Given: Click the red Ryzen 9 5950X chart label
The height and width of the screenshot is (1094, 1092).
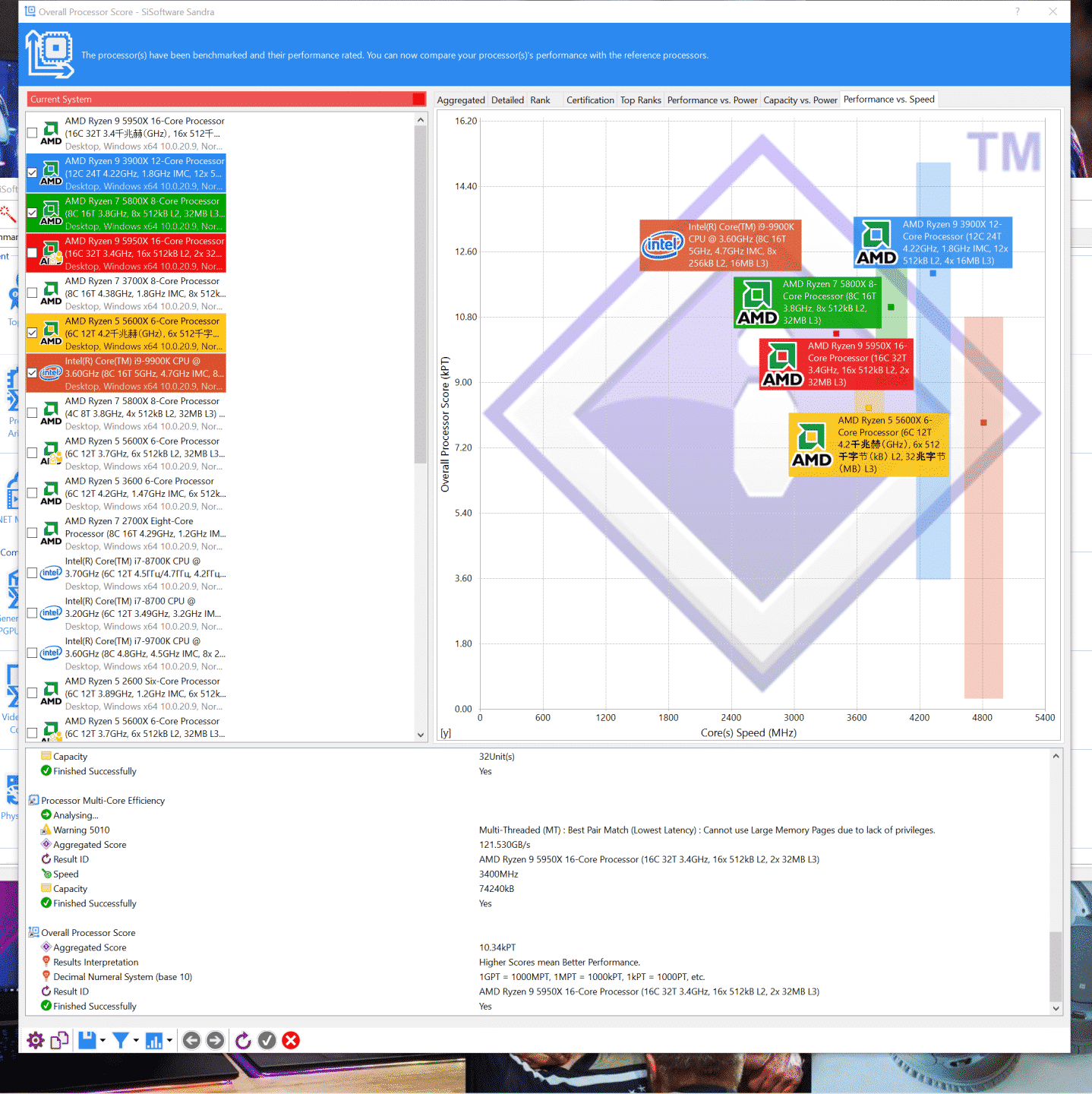Looking at the screenshot, I should tap(836, 364).
